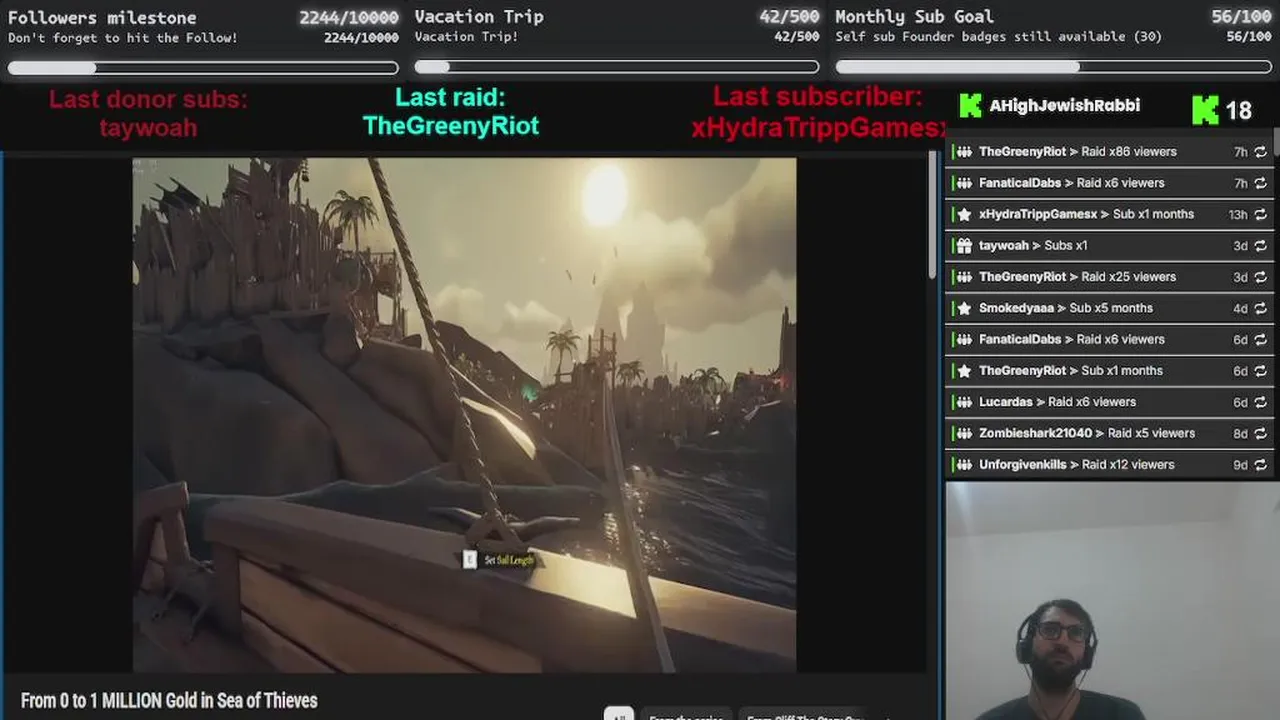Click last donor name taywoah in red overlay

click(x=148, y=127)
